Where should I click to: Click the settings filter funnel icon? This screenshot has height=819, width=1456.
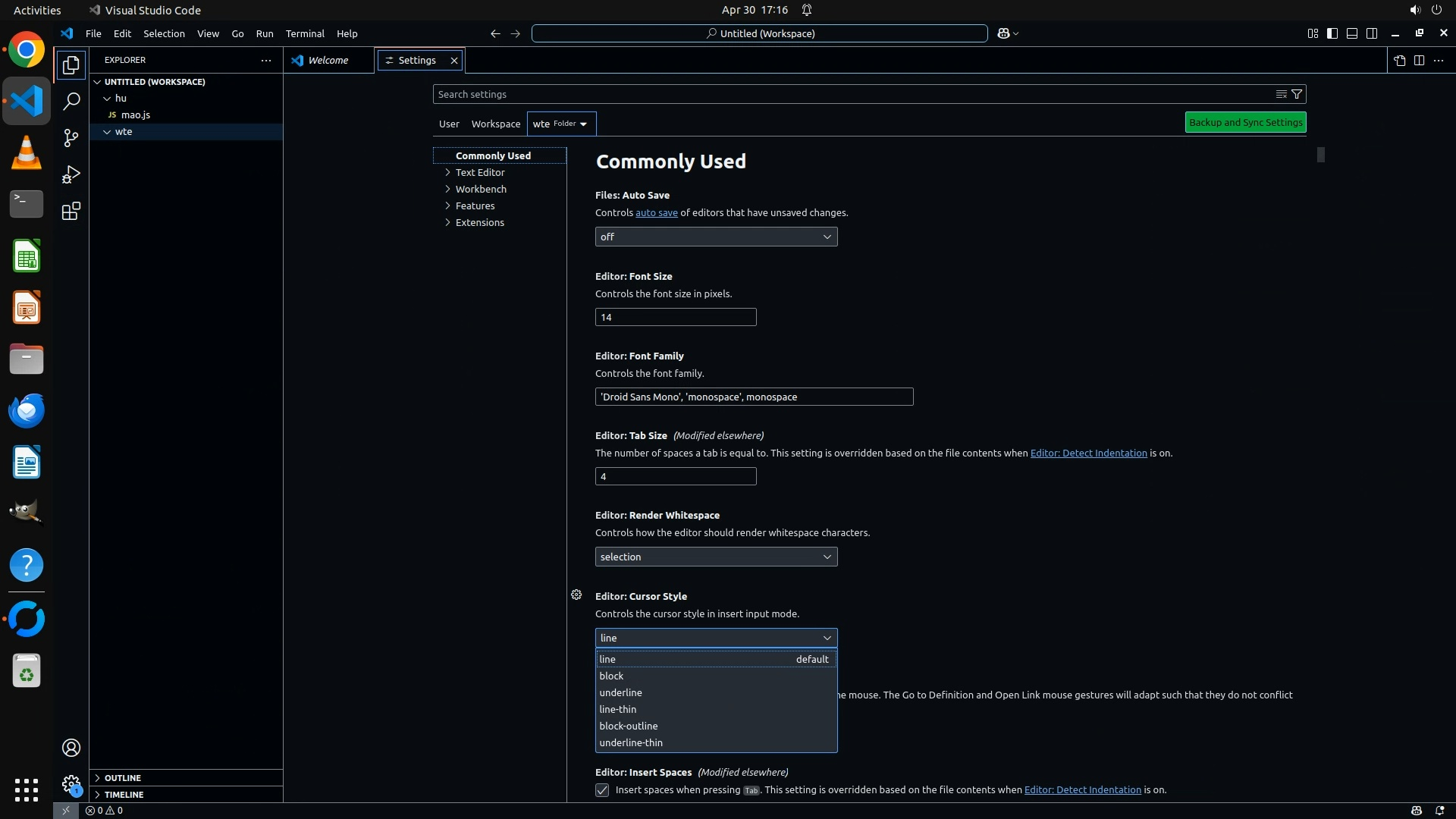coord(1297,94)
